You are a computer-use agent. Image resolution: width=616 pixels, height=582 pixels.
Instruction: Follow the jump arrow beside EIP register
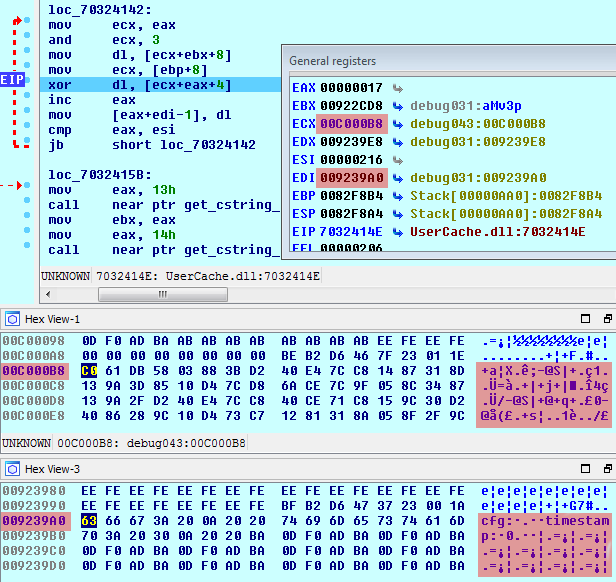[398, 232]
